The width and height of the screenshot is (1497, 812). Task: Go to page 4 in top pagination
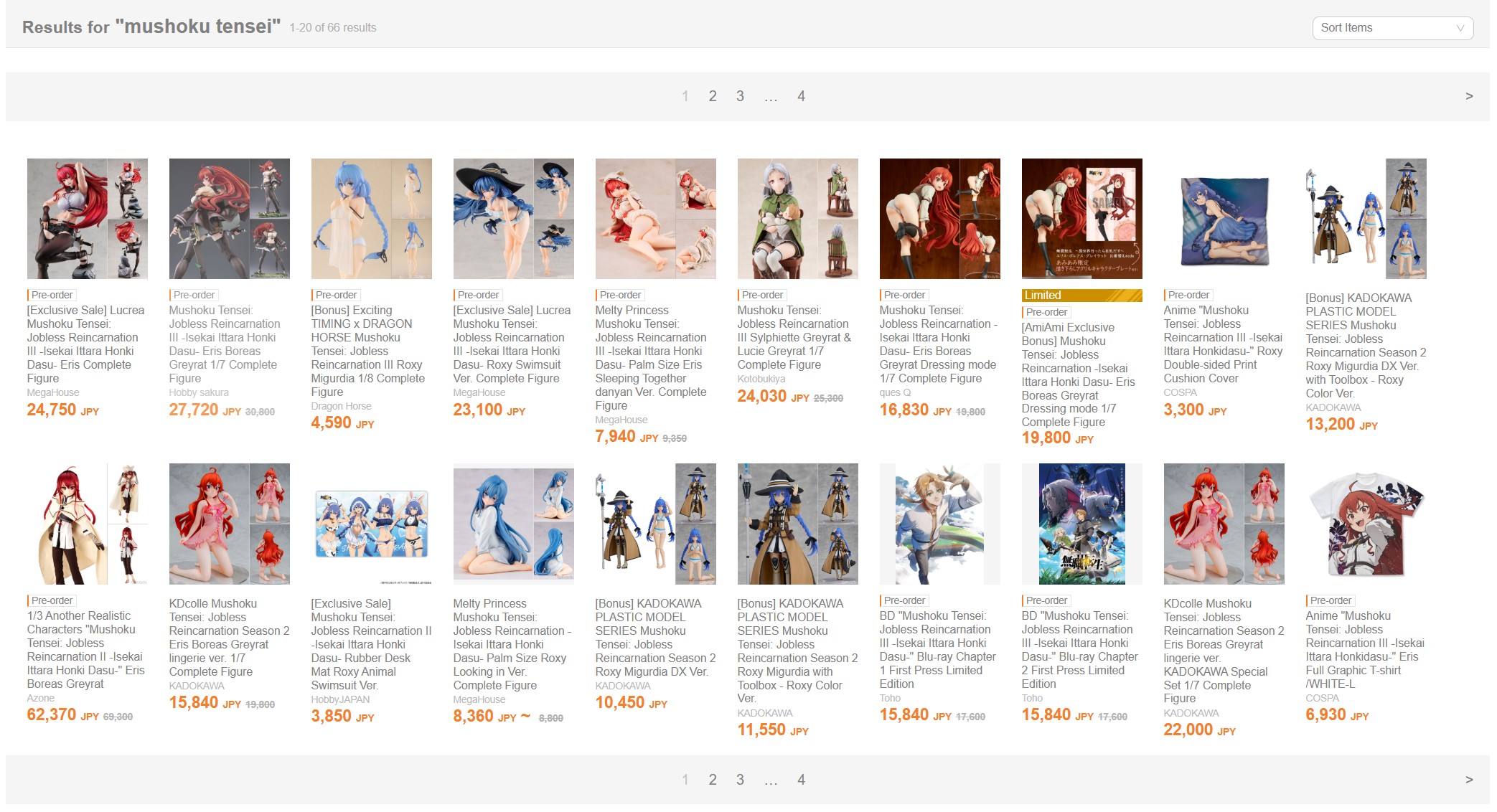click(x=801, y=96)
